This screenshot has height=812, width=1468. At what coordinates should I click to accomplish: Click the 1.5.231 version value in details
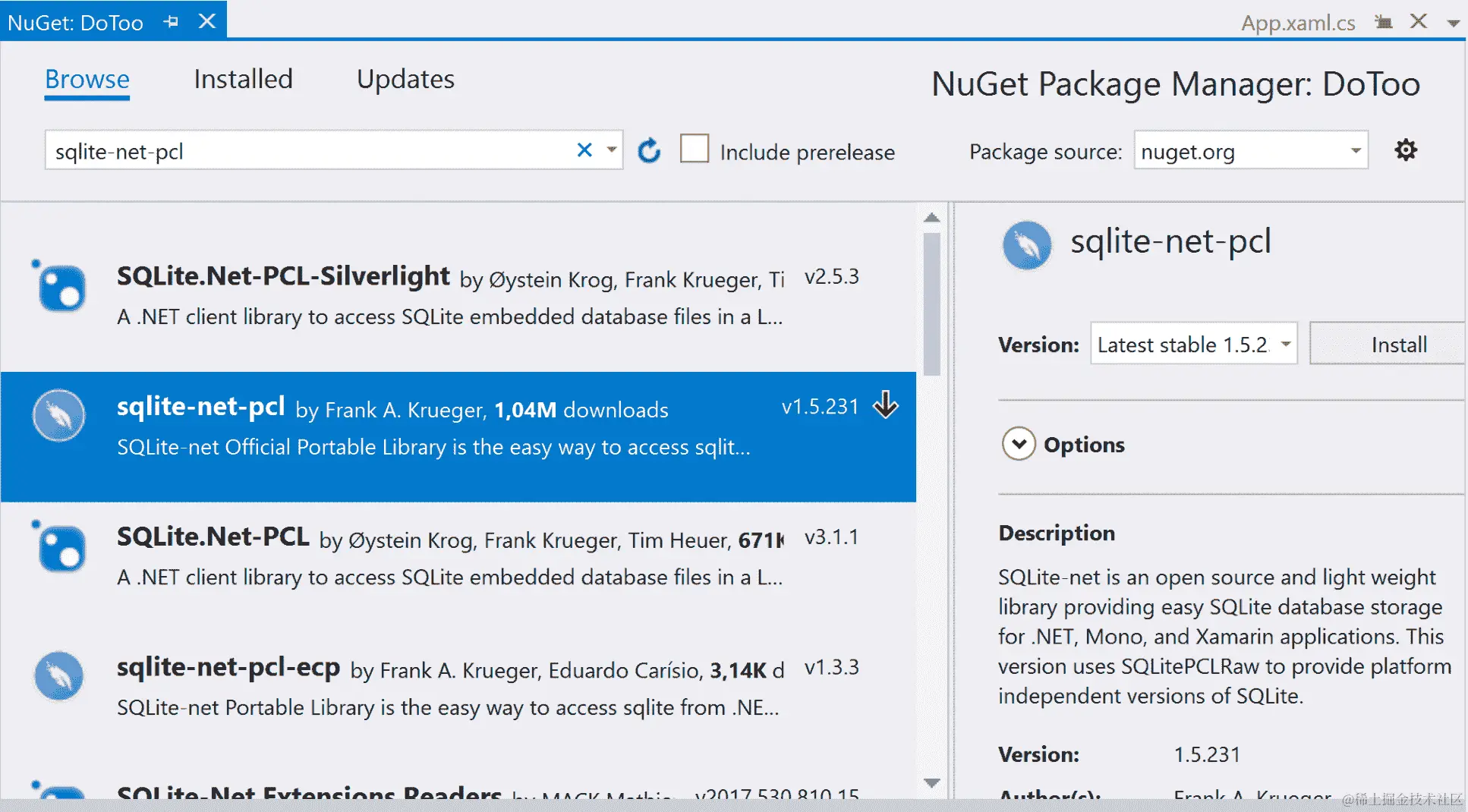[1207, 754]
